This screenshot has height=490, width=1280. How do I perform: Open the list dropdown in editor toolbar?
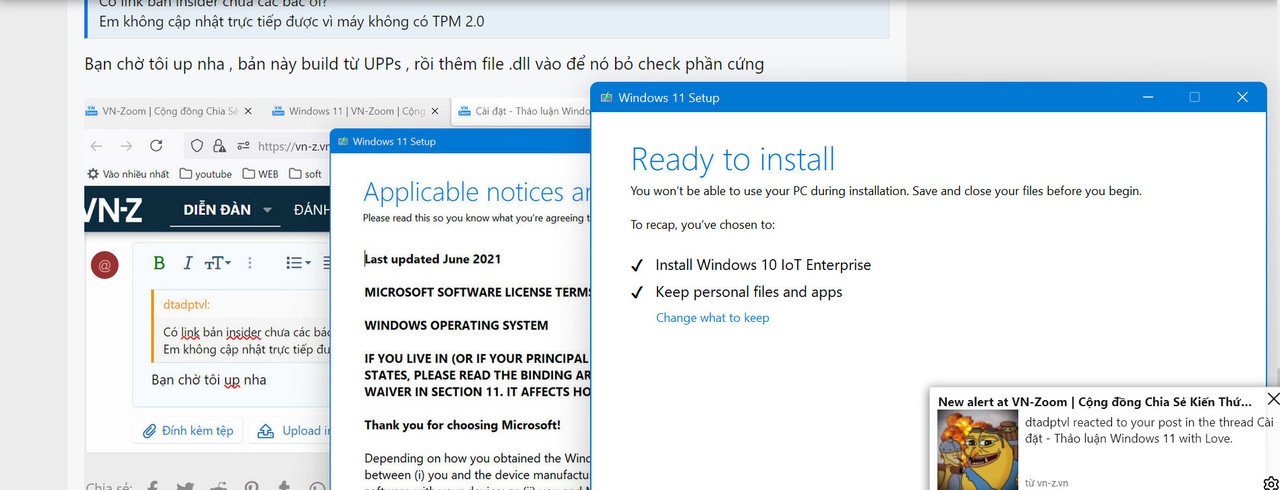[x=297, y=263]
